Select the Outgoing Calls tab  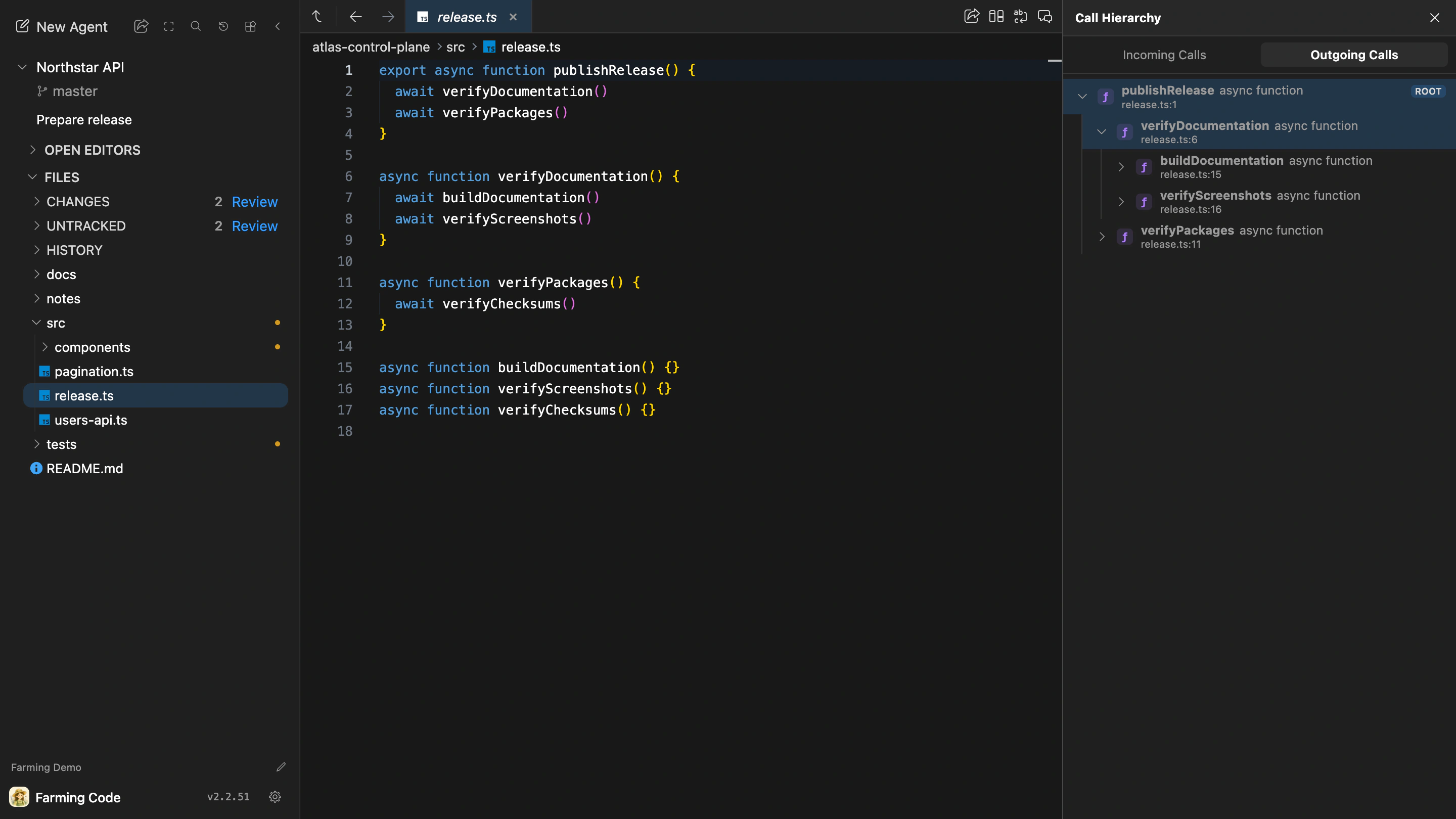1354,55
